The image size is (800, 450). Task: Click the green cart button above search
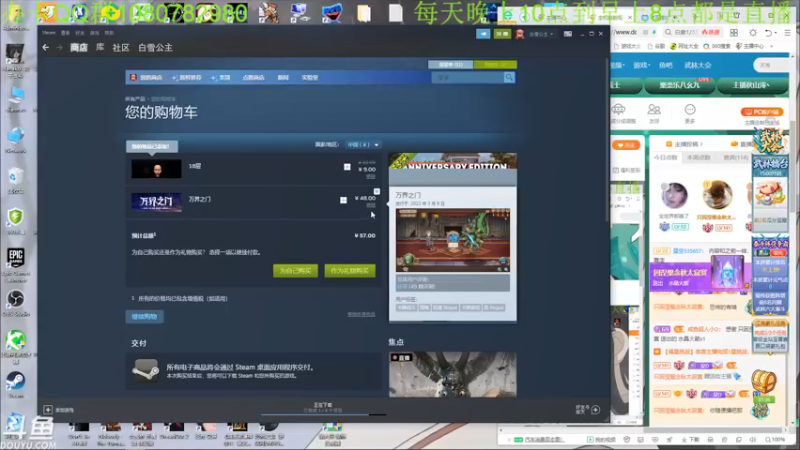pos(495,65)
